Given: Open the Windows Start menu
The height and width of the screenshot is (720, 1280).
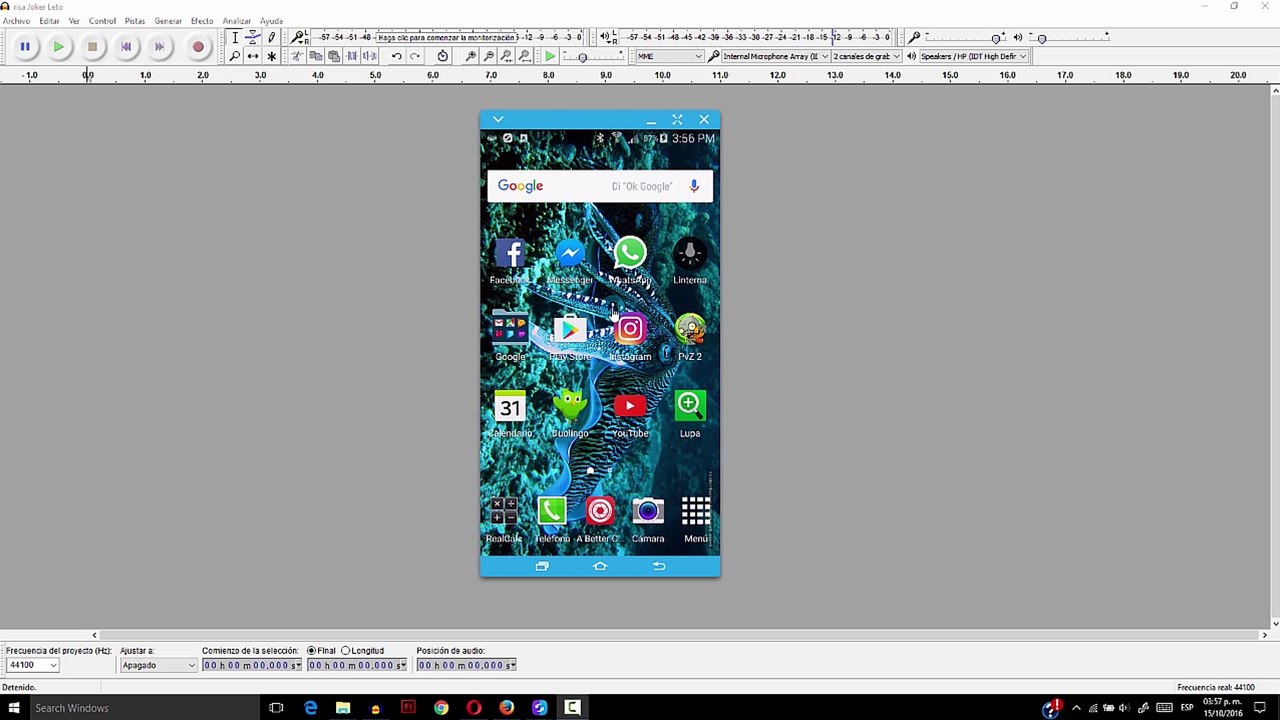Looking at the screenshot, I should point(14,708).
